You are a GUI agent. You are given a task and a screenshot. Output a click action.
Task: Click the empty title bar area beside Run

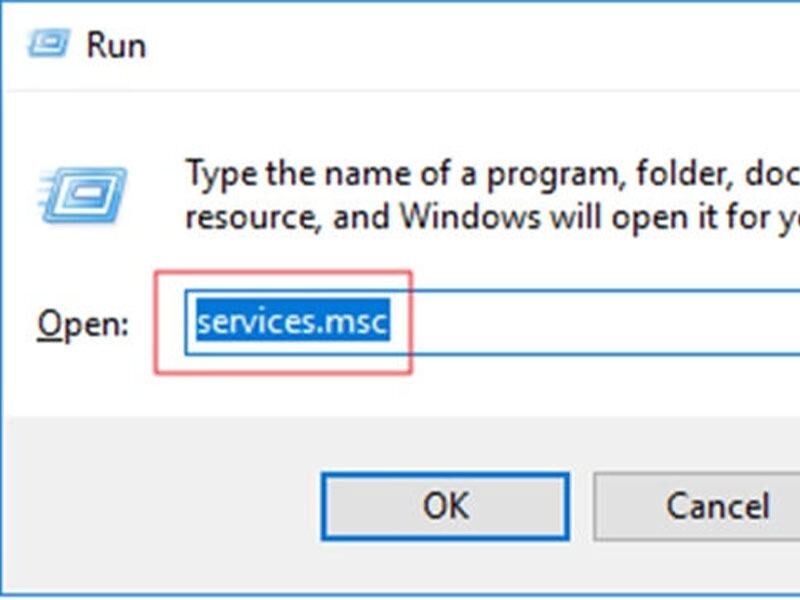point(459,45)
